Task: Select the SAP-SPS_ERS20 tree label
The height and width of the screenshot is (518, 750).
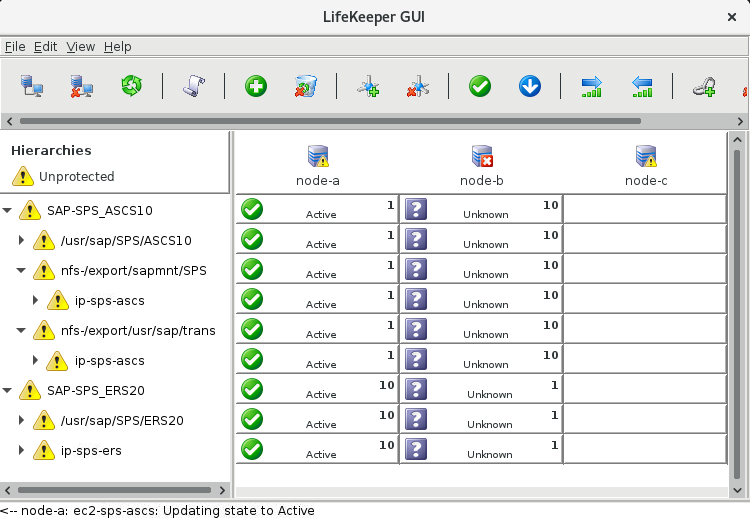Action: click(x=96, y=391)
